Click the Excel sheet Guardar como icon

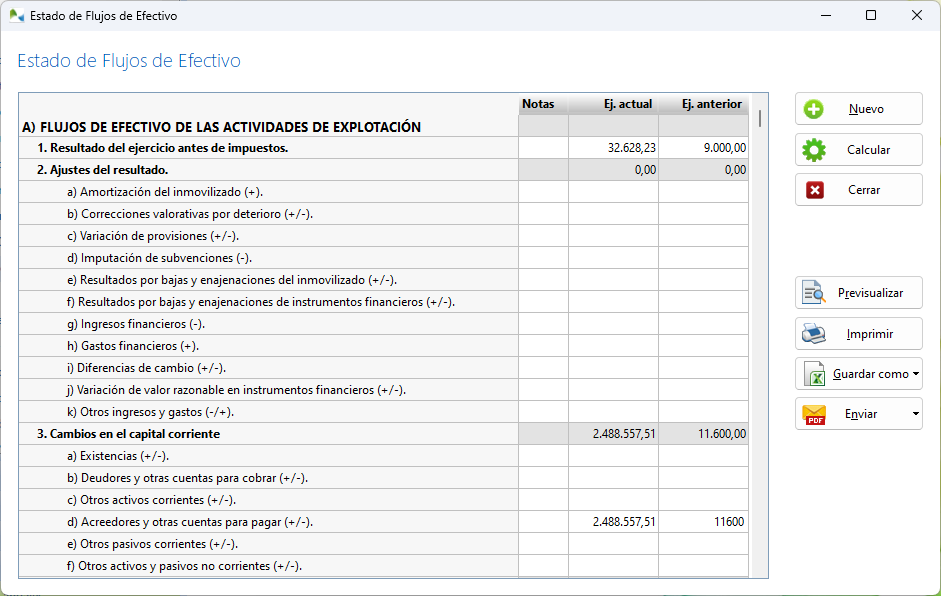814,374
